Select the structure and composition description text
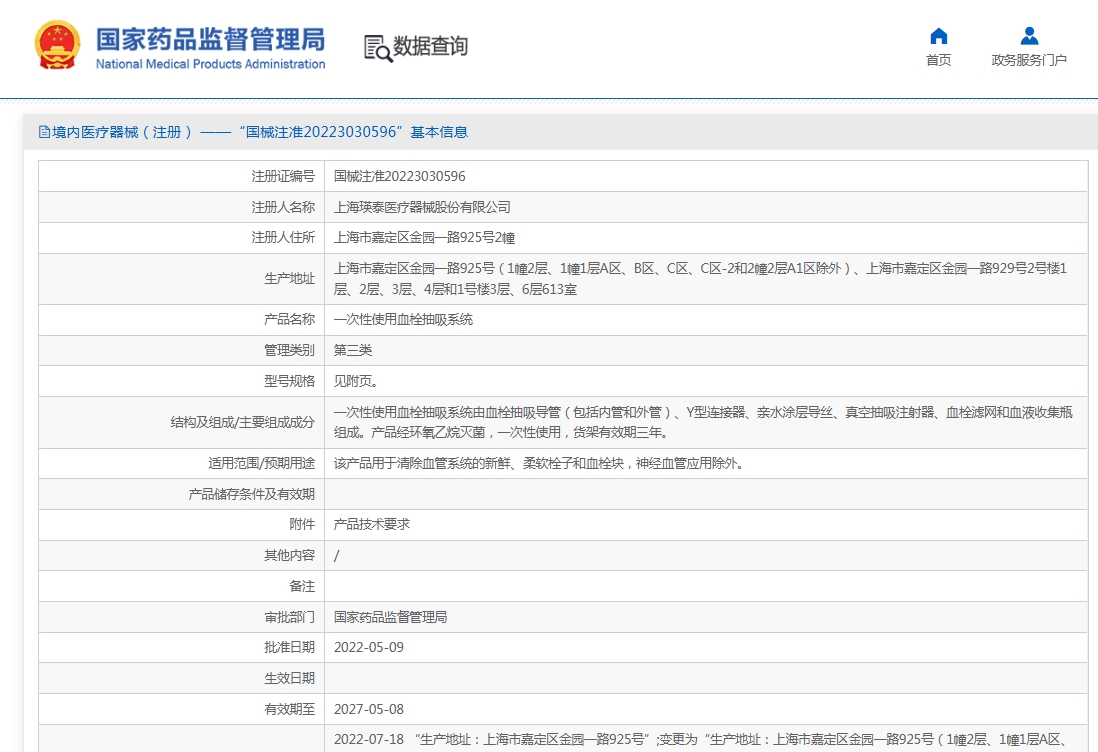The width and height of the screenshot is (1098, 752). (x=703, y=422)
